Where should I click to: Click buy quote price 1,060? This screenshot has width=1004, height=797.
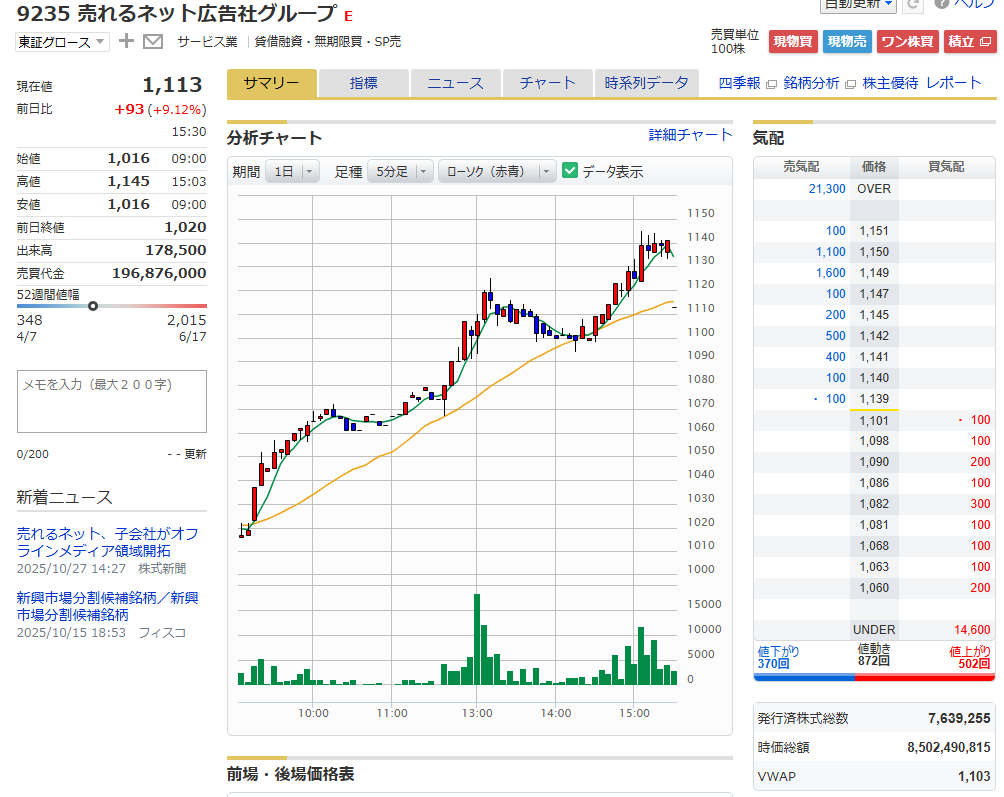[874, 588]
